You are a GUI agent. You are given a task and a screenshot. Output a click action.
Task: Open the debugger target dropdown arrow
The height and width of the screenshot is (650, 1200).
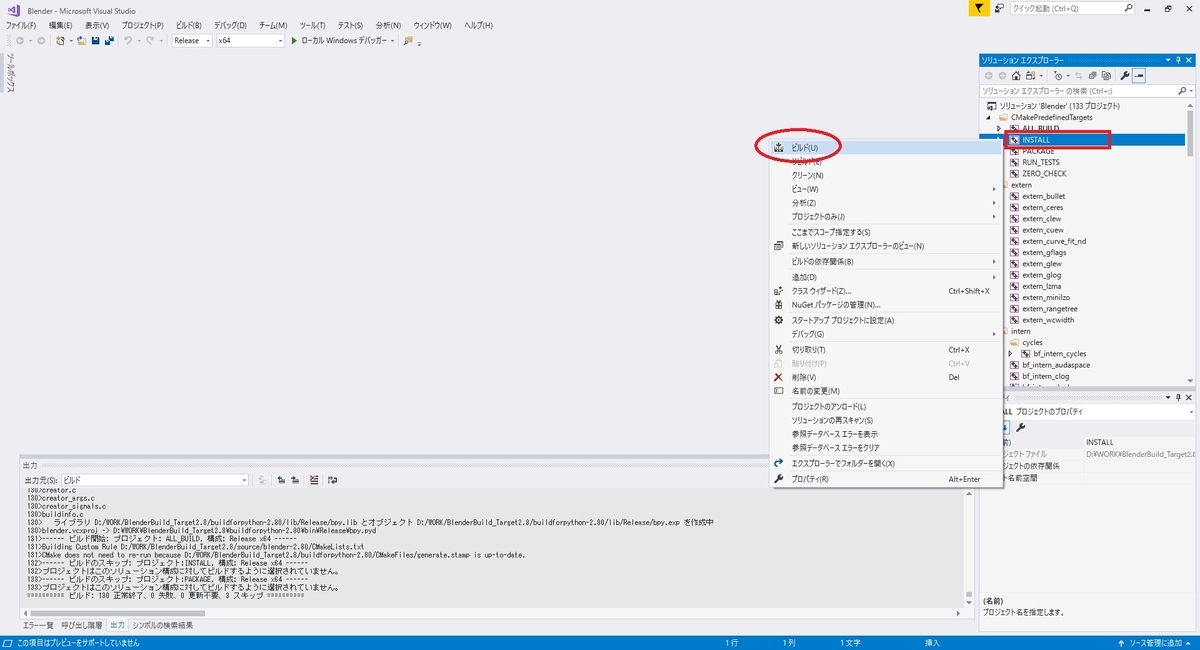tap(394, 41)
